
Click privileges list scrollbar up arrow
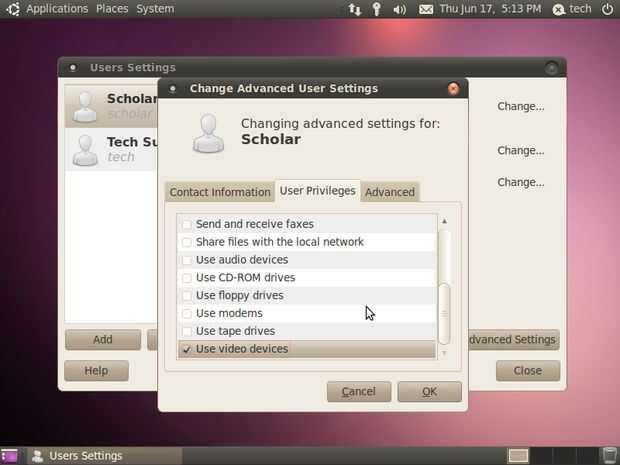[444, 221]
